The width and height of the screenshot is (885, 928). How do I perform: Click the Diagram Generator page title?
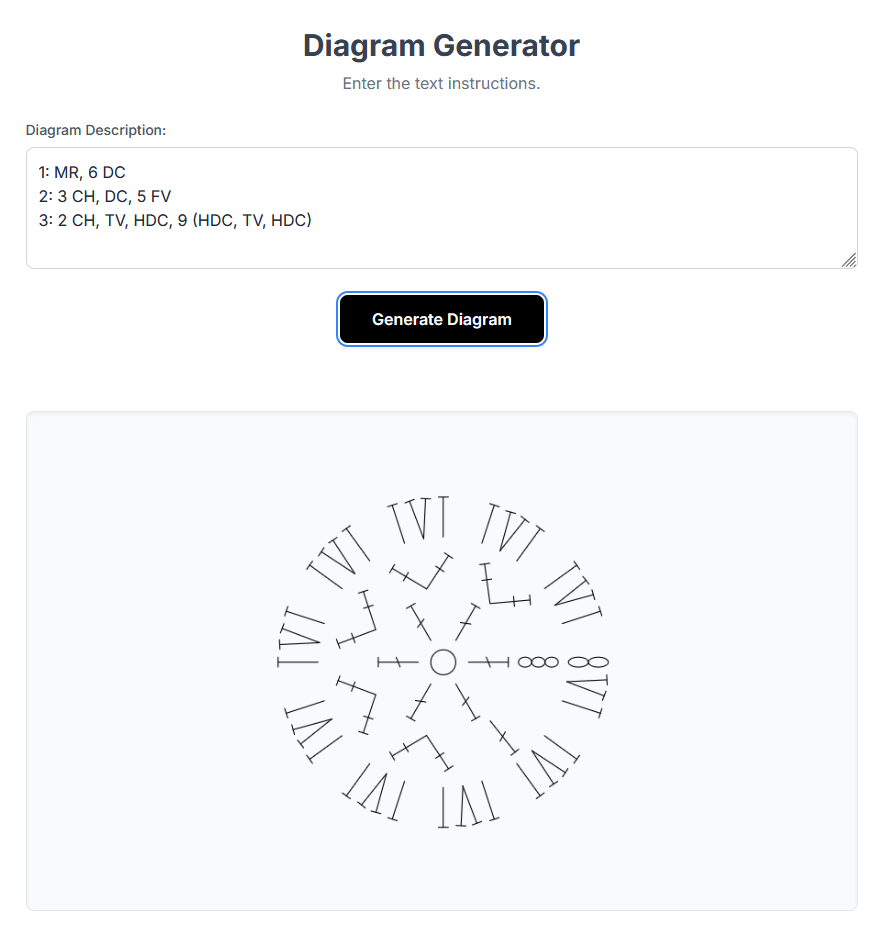[441, 46]
